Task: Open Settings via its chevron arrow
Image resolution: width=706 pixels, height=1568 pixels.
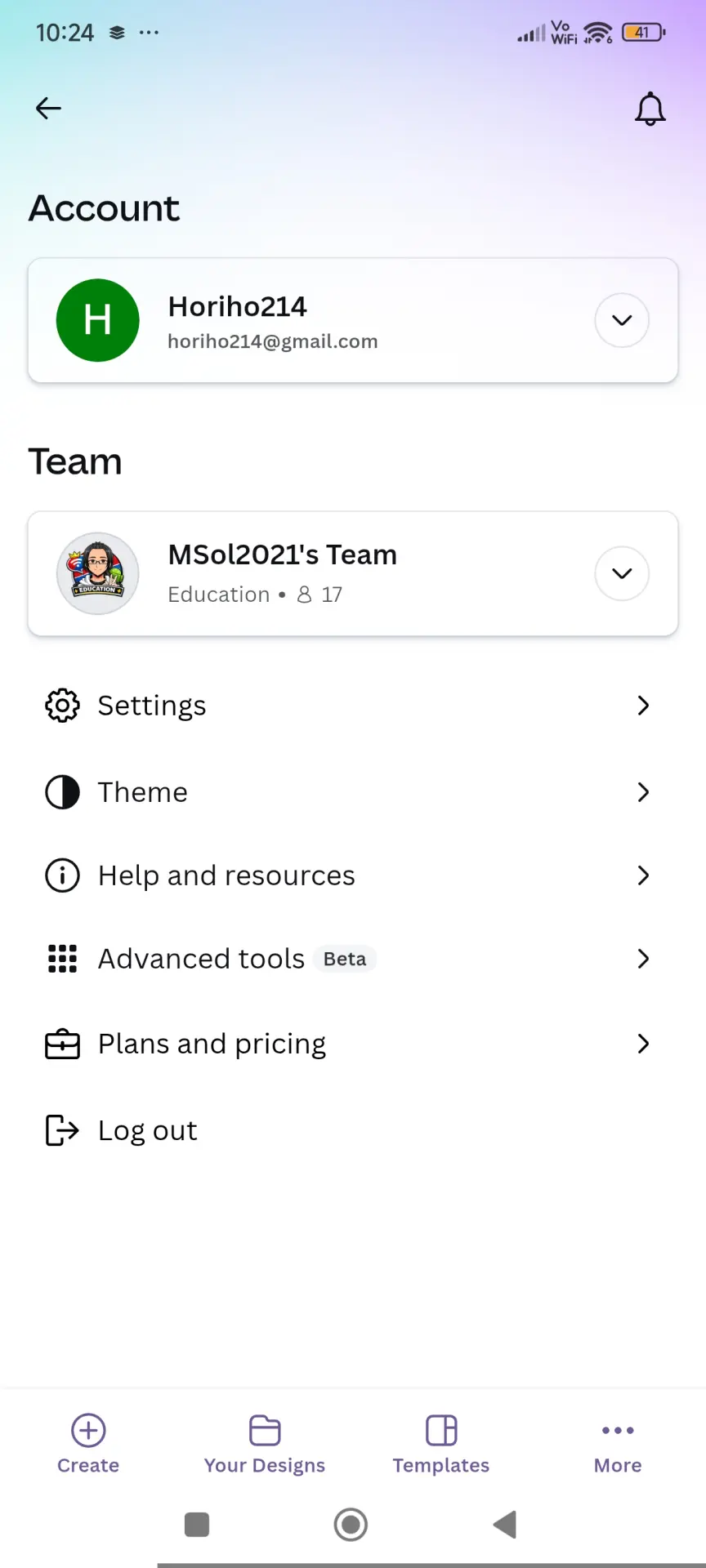Action: pos(643,706)
